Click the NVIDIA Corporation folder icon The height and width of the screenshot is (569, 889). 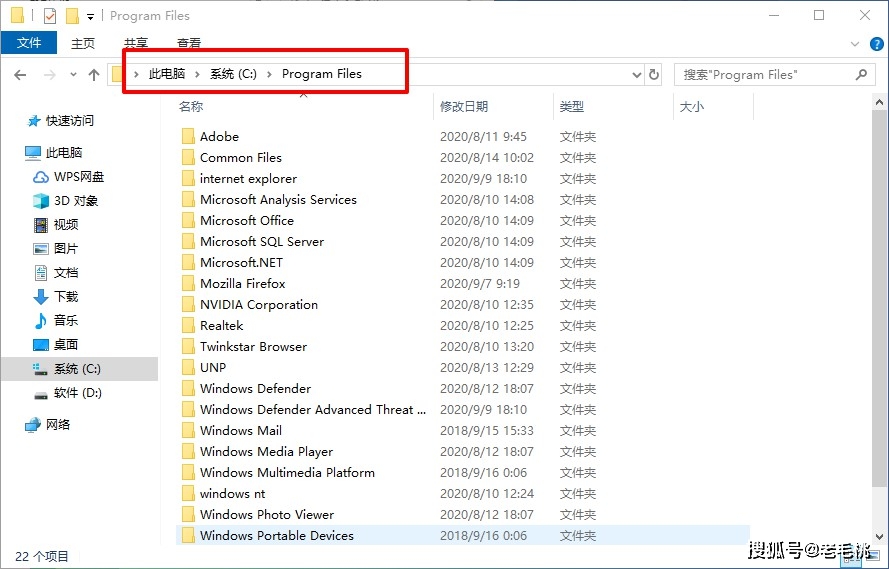click(188, 304)
